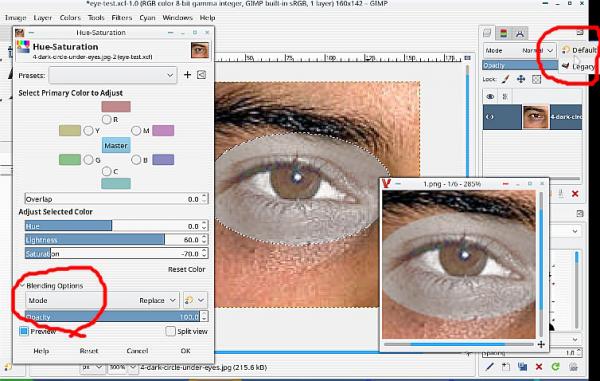Image resolution: width=600 pixels, height=381 pixels.
Task: Edit the brush with pencil icon
Action: (x=489, y=367)
